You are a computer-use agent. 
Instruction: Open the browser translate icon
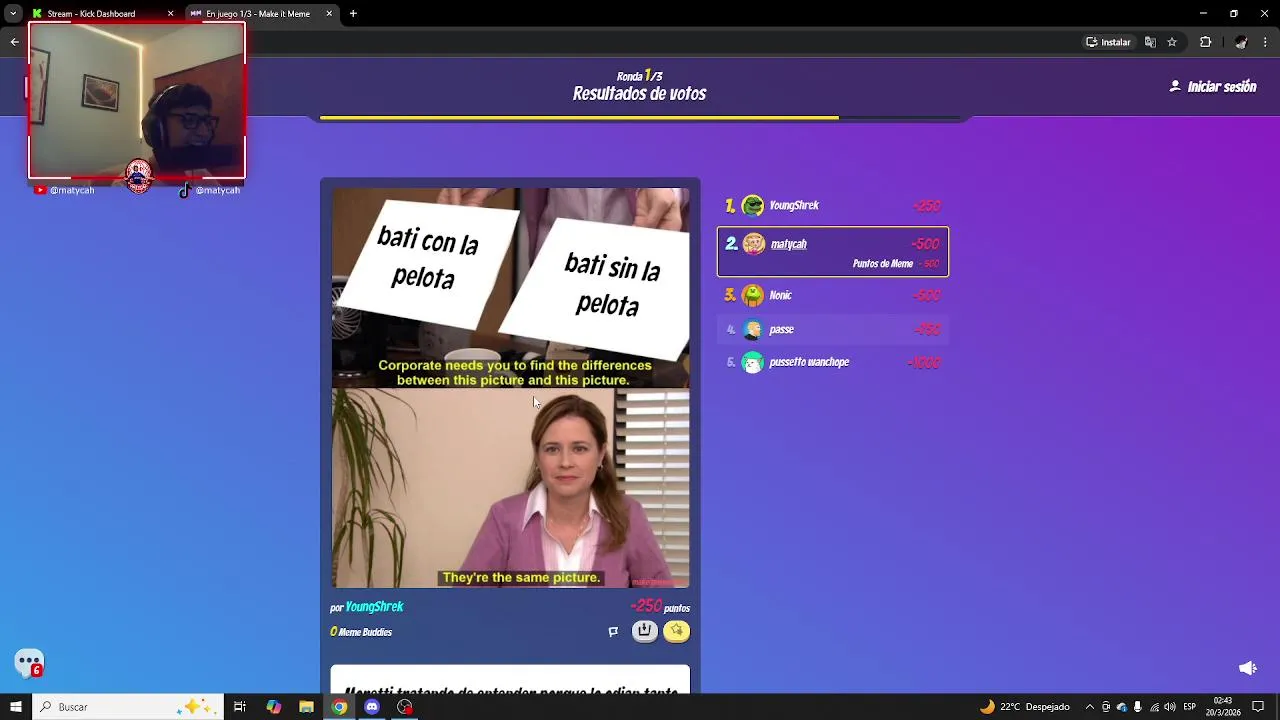click(x=1150, y=42)
